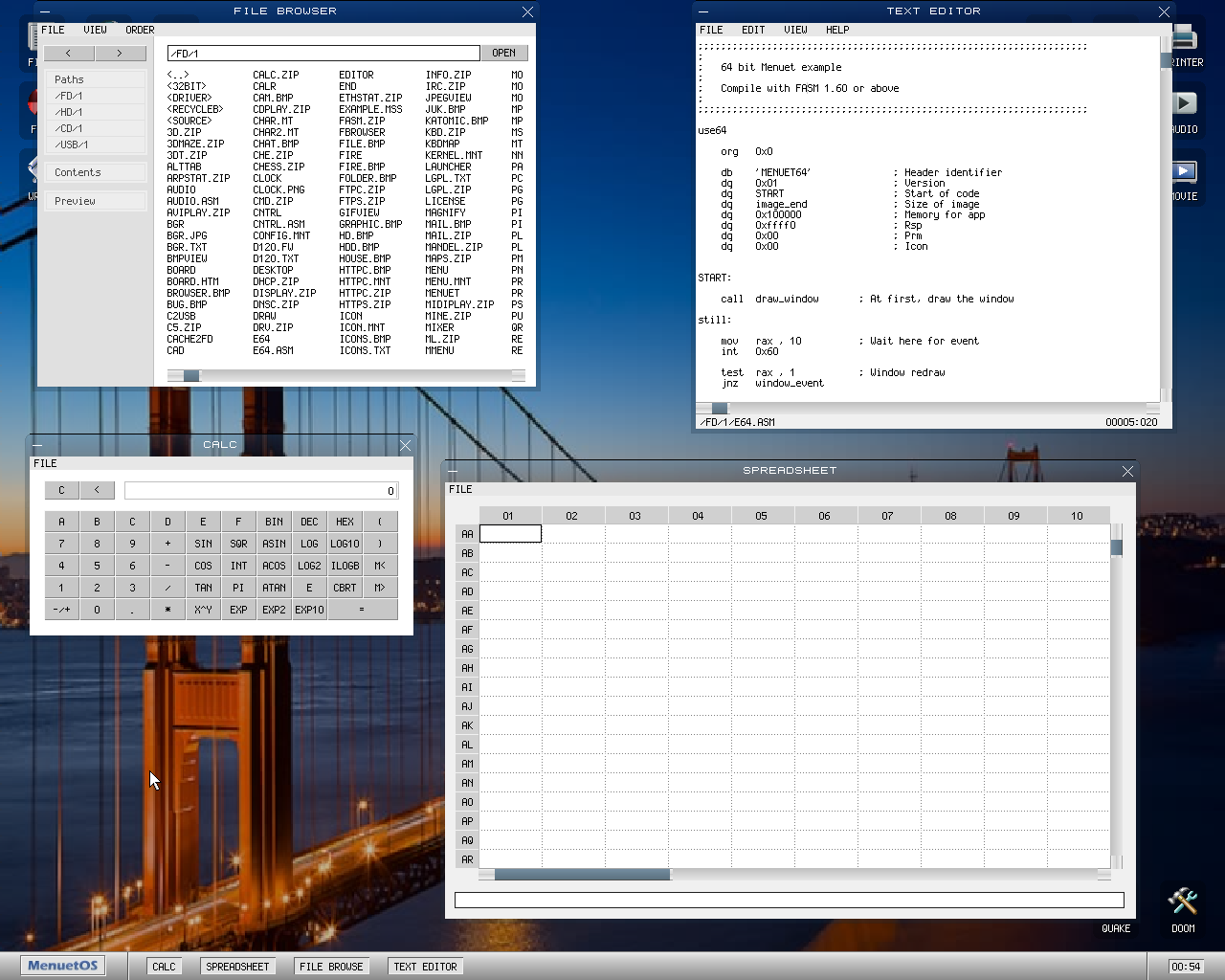
Task: Switch the calculator to BIN mode
Action: coord(274,522)
